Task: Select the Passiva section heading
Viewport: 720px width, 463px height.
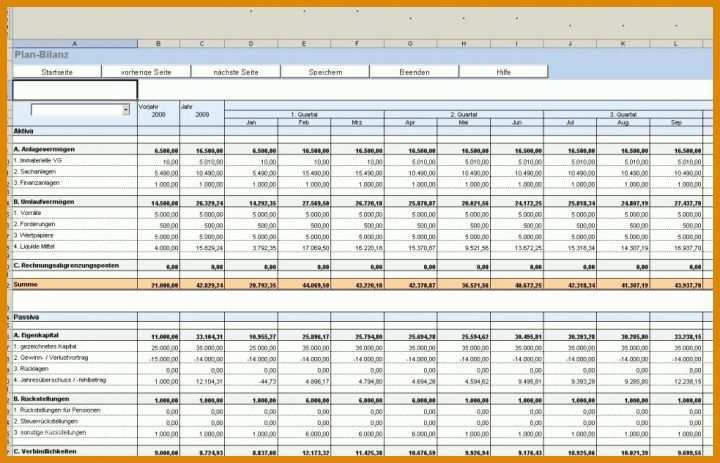Action: click(26, 317)
